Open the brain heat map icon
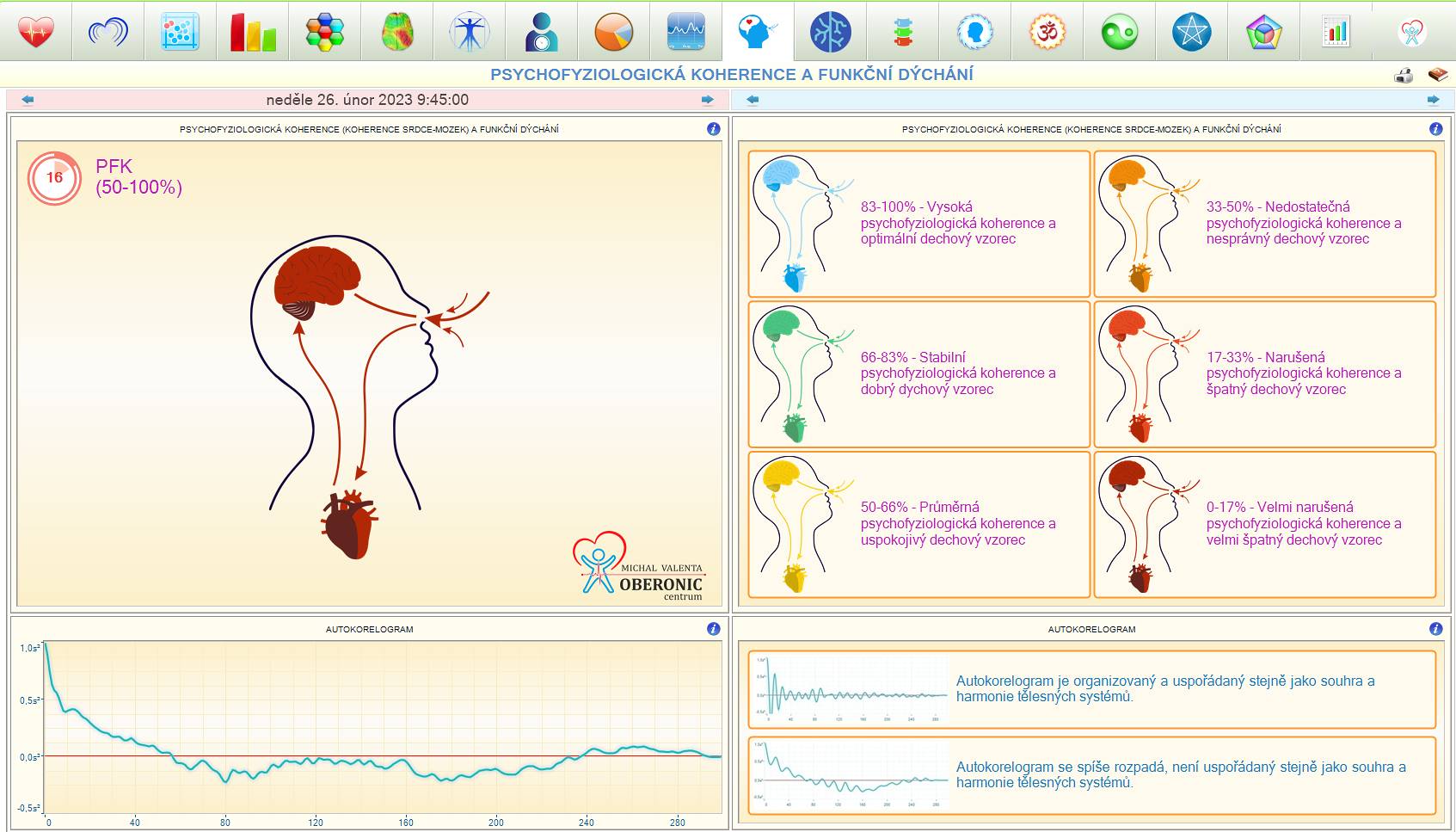The height and width of the screenshot is (832, 1456). coord(397,32)
